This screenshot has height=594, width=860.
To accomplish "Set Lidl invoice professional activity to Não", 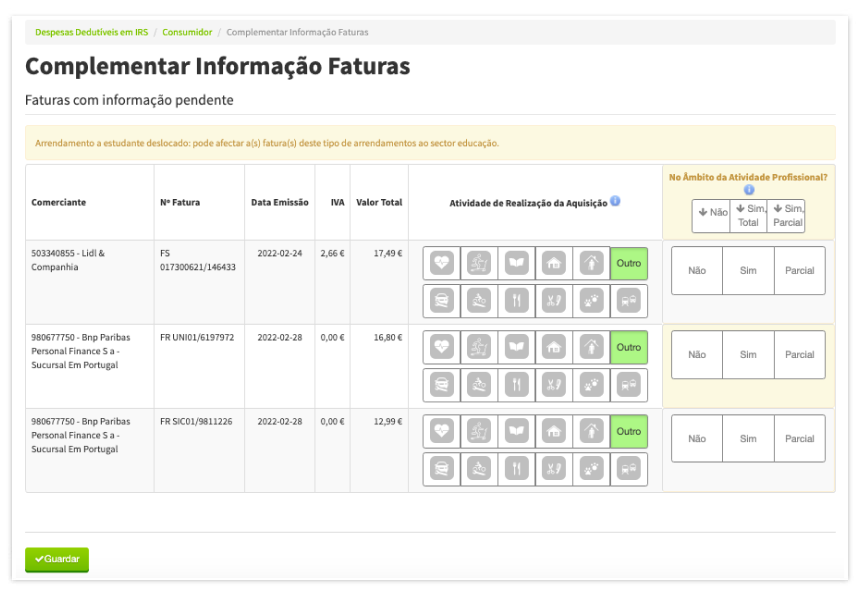I will pos(697,271).
